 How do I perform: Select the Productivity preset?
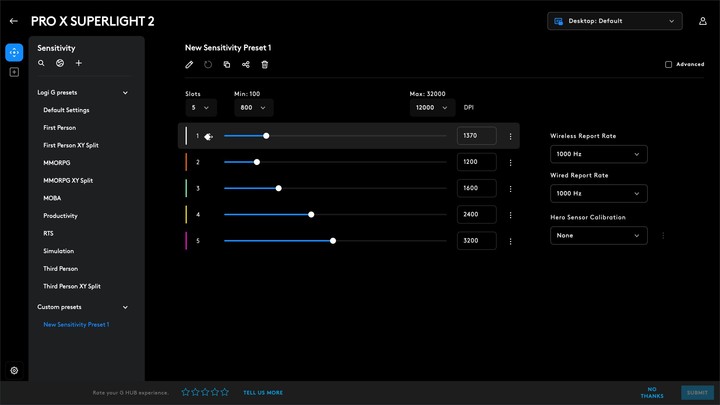(60, 216)
